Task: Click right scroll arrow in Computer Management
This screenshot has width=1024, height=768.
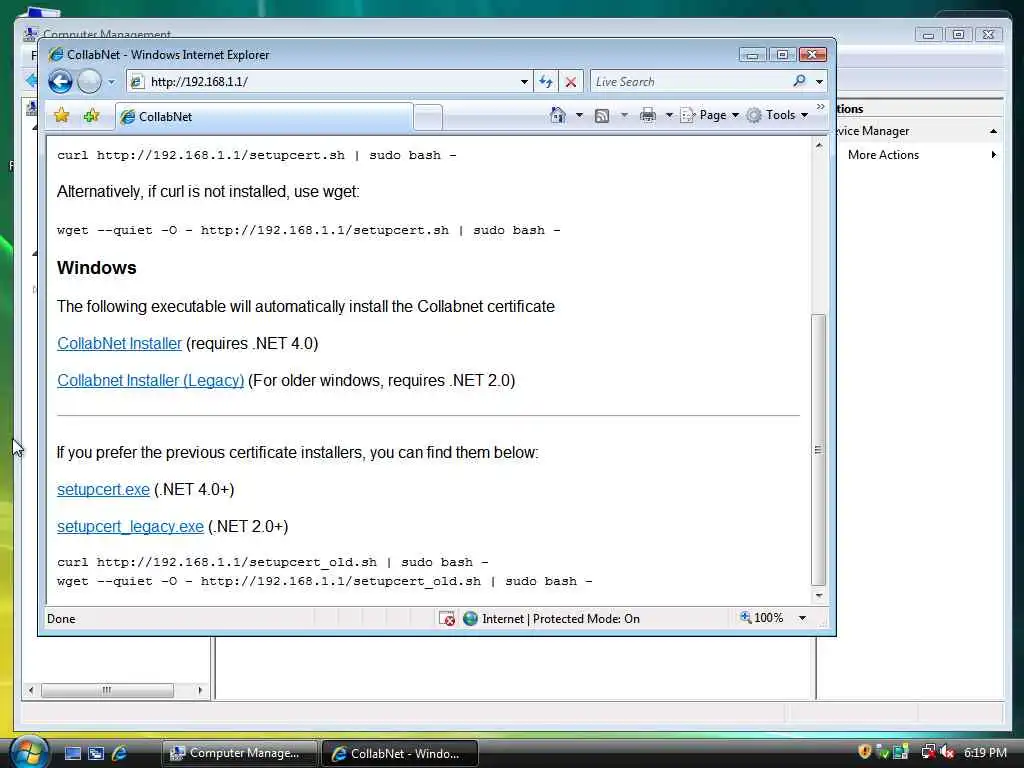Action: (x=200, y=690)
